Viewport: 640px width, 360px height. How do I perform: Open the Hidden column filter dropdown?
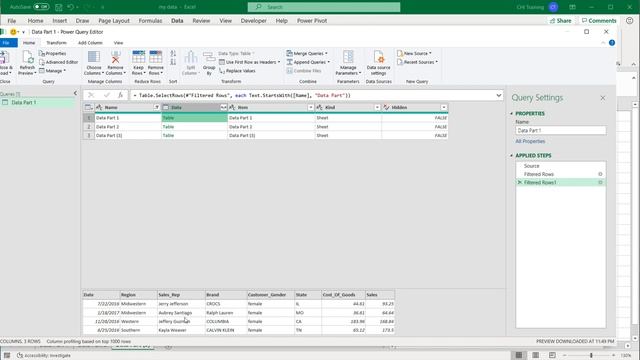coord(444,107)
